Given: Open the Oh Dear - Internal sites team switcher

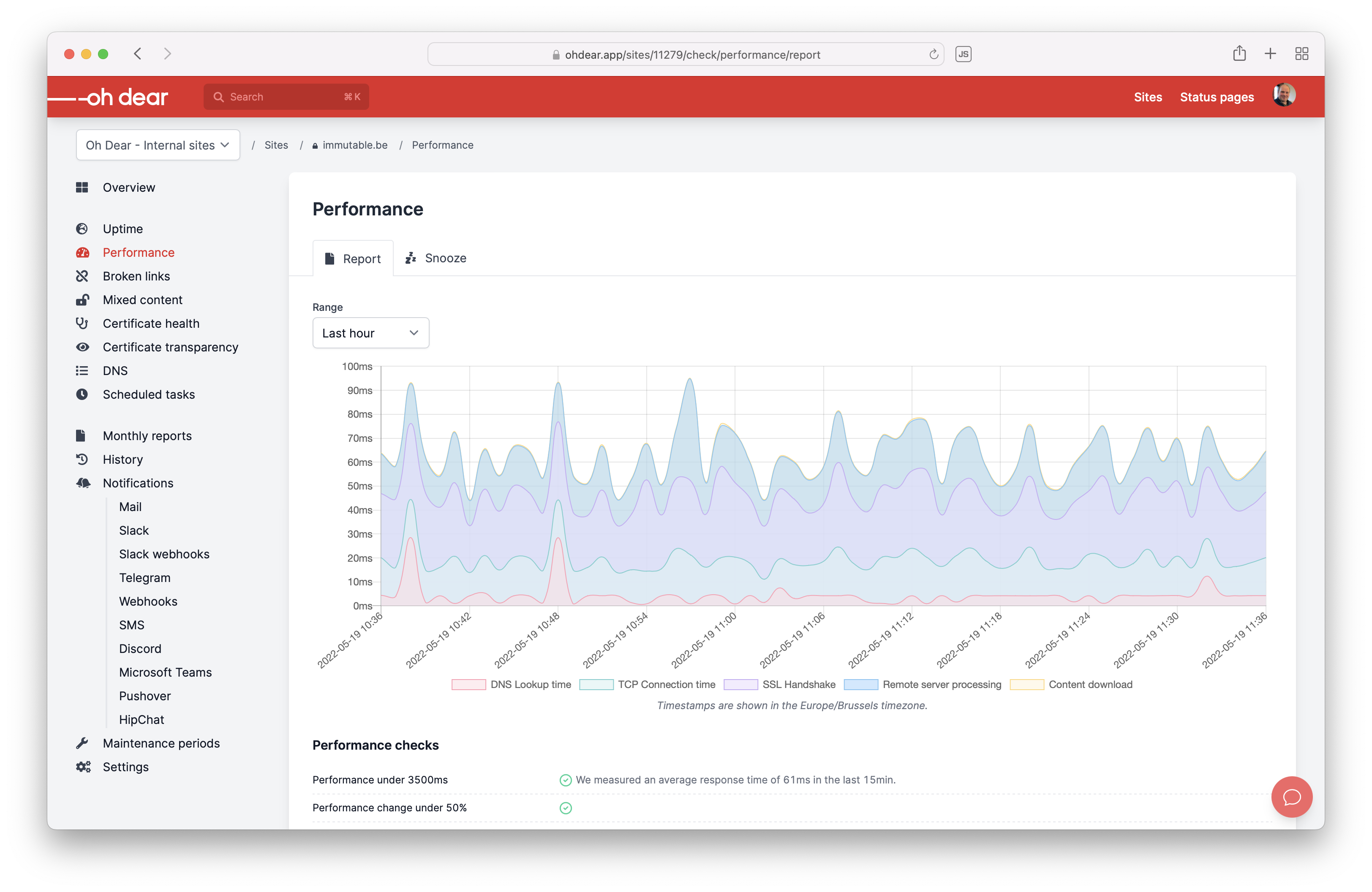Looking at the screenshot, I should [x=158, y=145].
